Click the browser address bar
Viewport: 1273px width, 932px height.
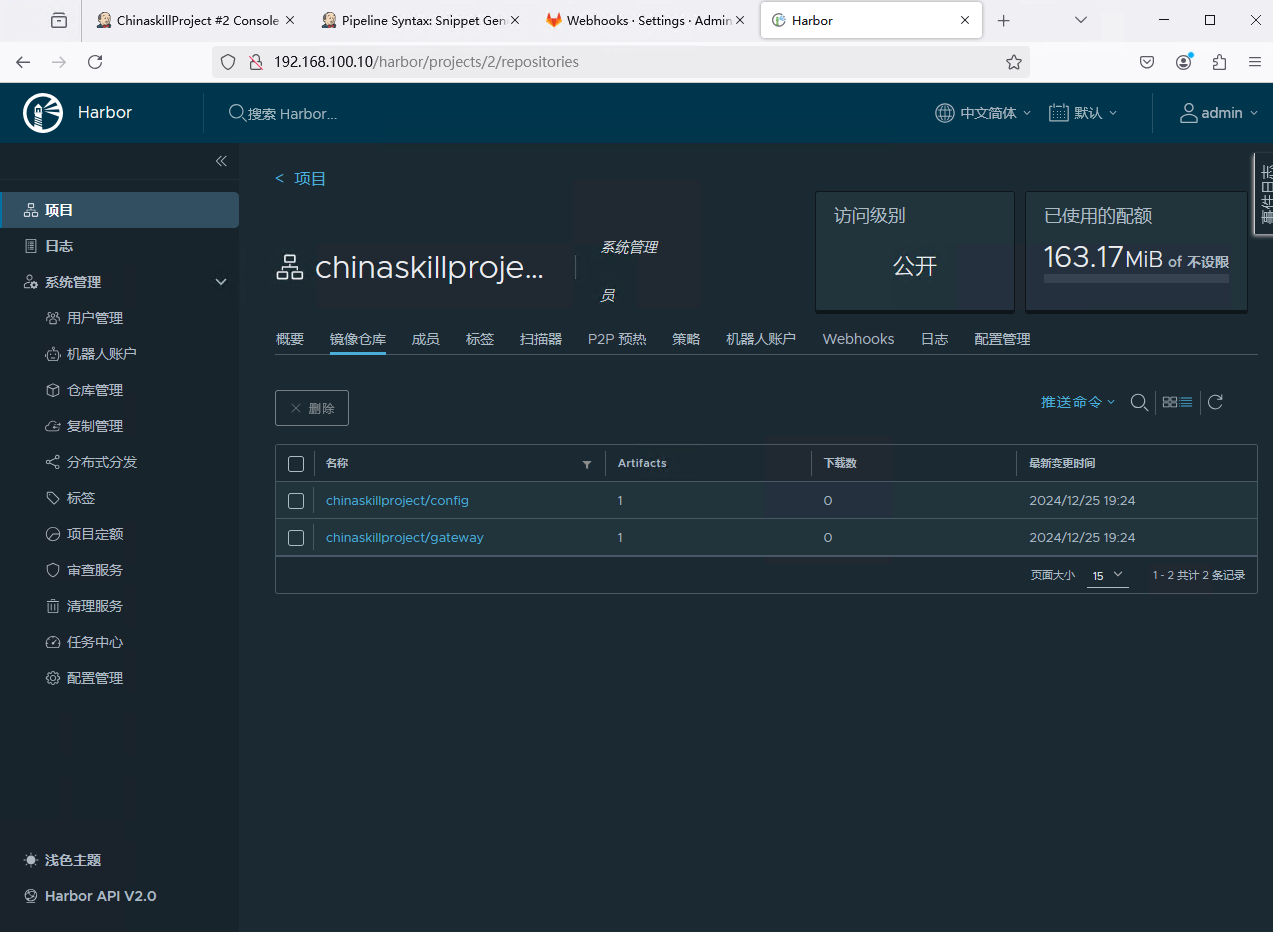coord(621,62)
